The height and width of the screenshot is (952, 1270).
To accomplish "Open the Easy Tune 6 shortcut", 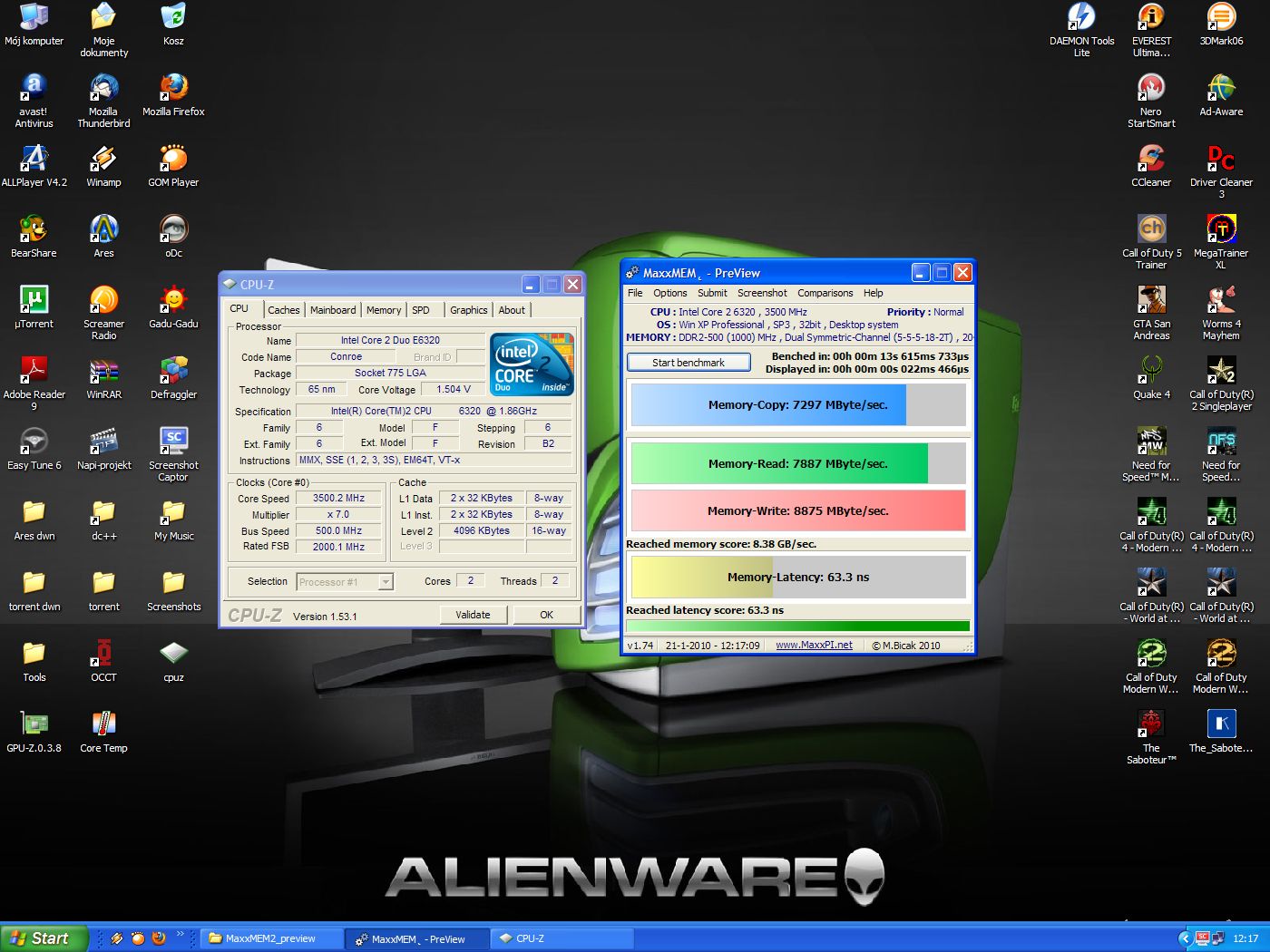I will click(34, 449).
